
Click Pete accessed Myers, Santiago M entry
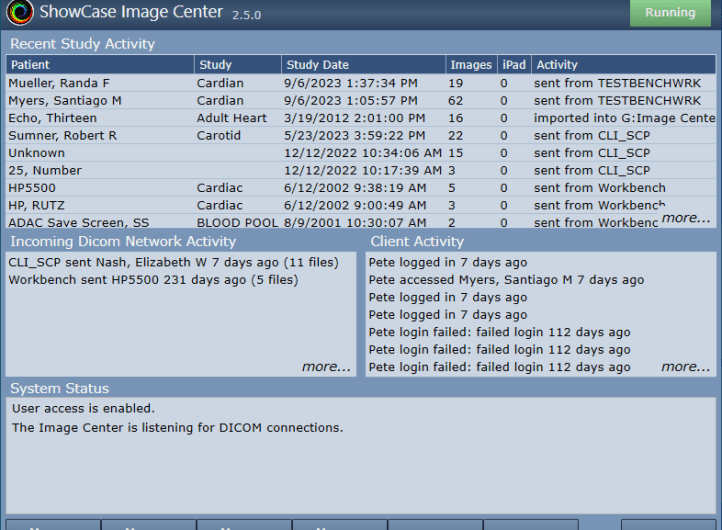pos(506,280)
